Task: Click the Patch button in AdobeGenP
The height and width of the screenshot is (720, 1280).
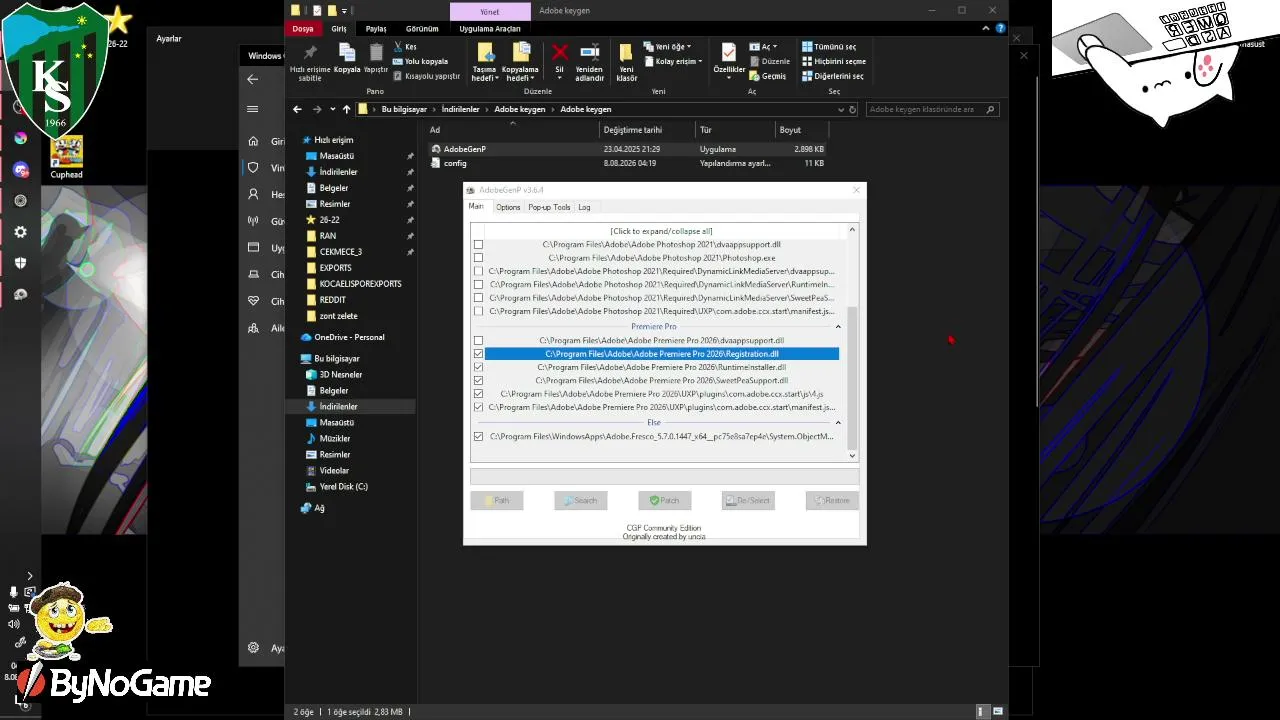Action: point(665,500)
